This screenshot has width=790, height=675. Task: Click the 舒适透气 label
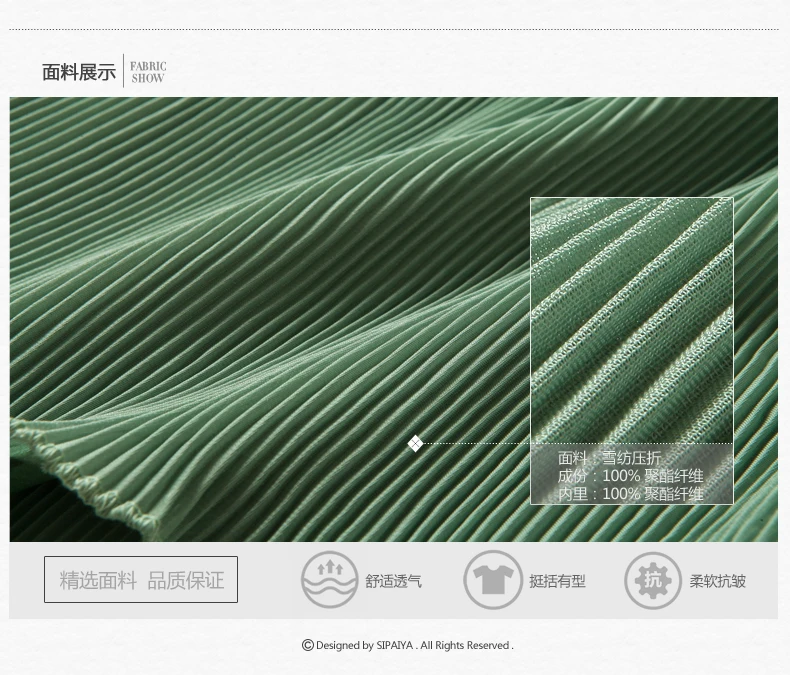393,581
